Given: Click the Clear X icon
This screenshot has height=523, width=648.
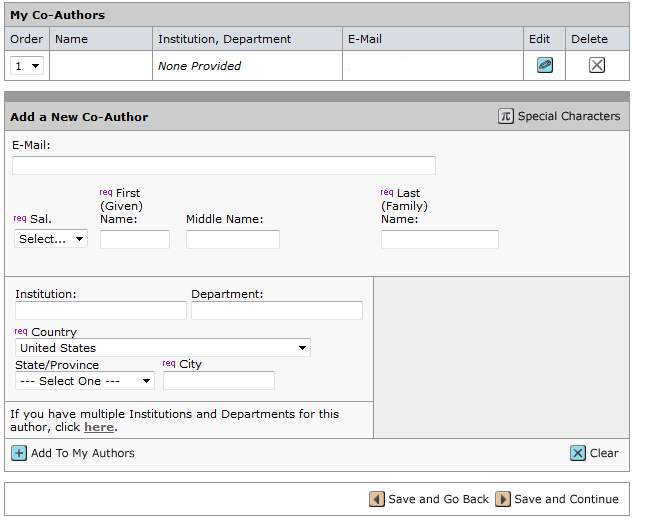Looking at the screenshot, I should (578, 453).
